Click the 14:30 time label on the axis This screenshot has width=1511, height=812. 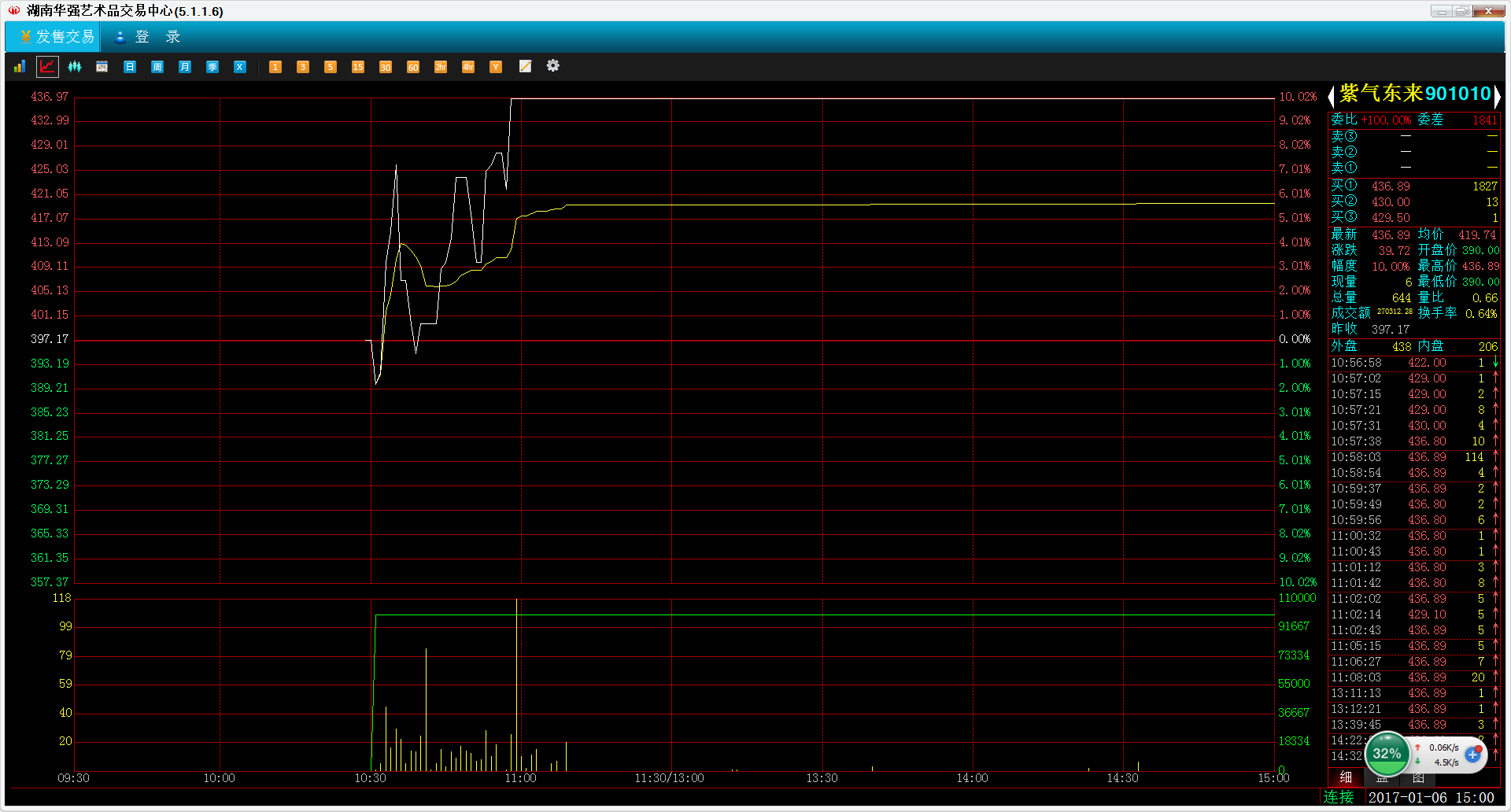pos(1123,778)
